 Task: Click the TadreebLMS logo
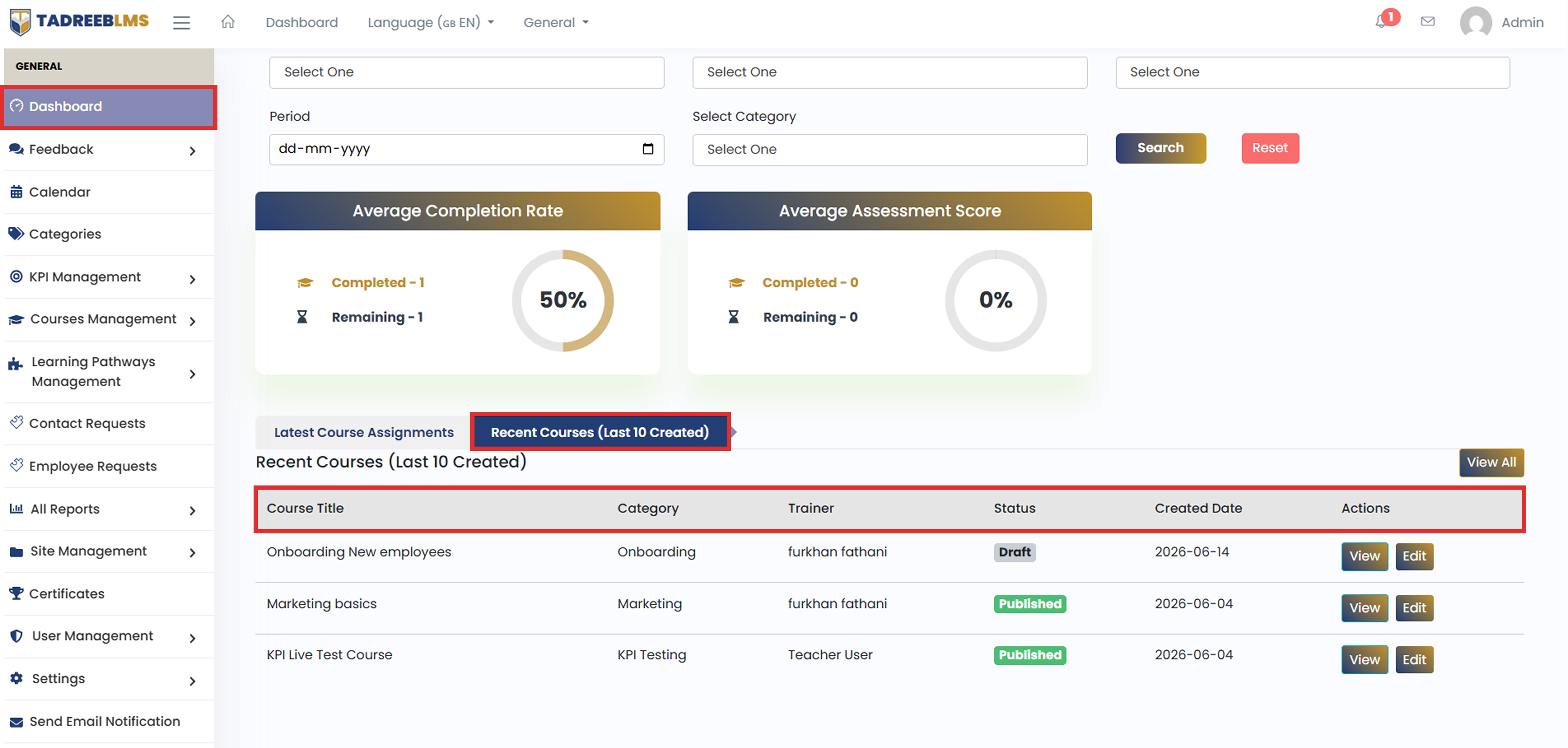click(x=79, y=22)
